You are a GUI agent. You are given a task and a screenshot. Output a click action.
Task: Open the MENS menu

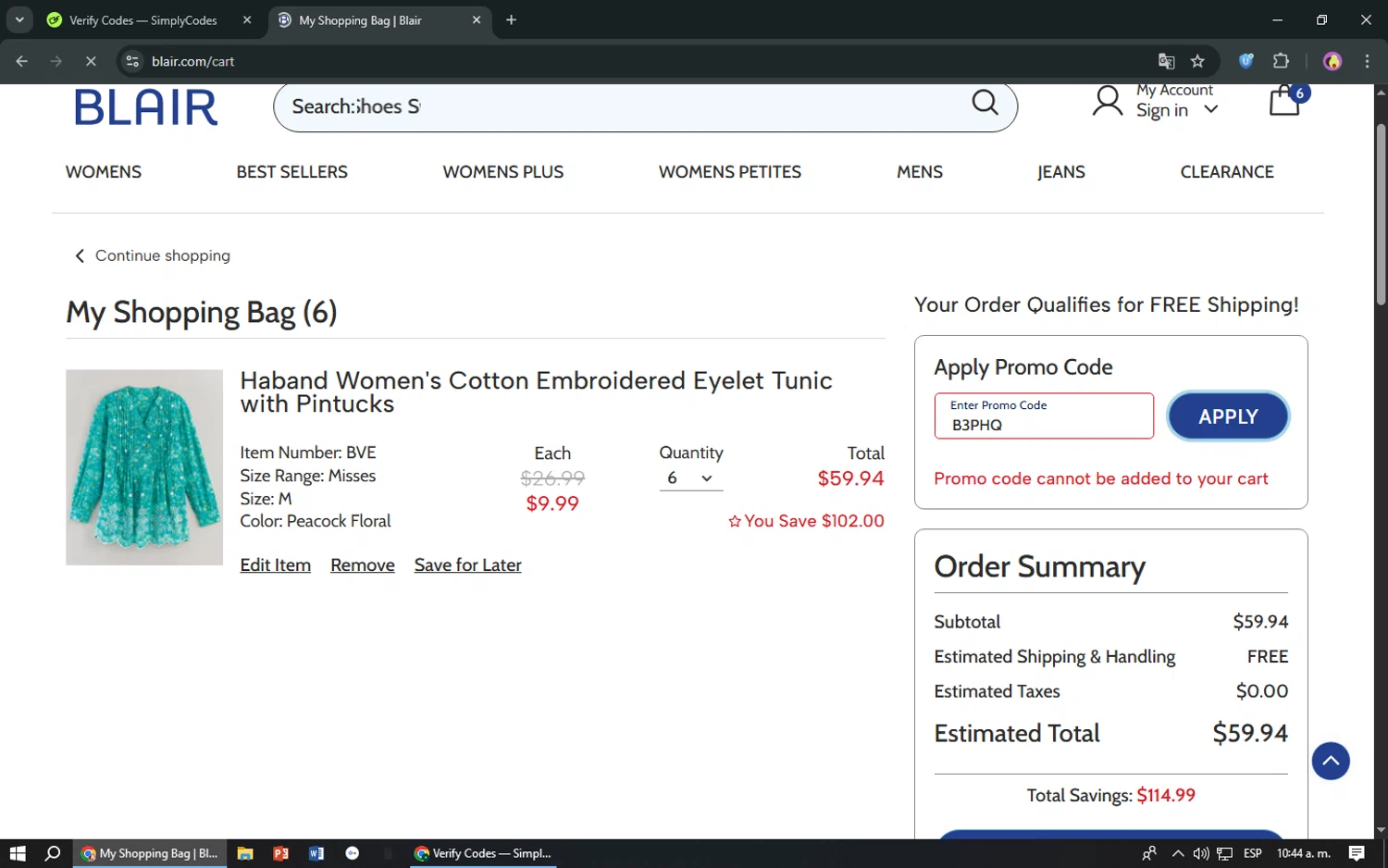(920, 172)
